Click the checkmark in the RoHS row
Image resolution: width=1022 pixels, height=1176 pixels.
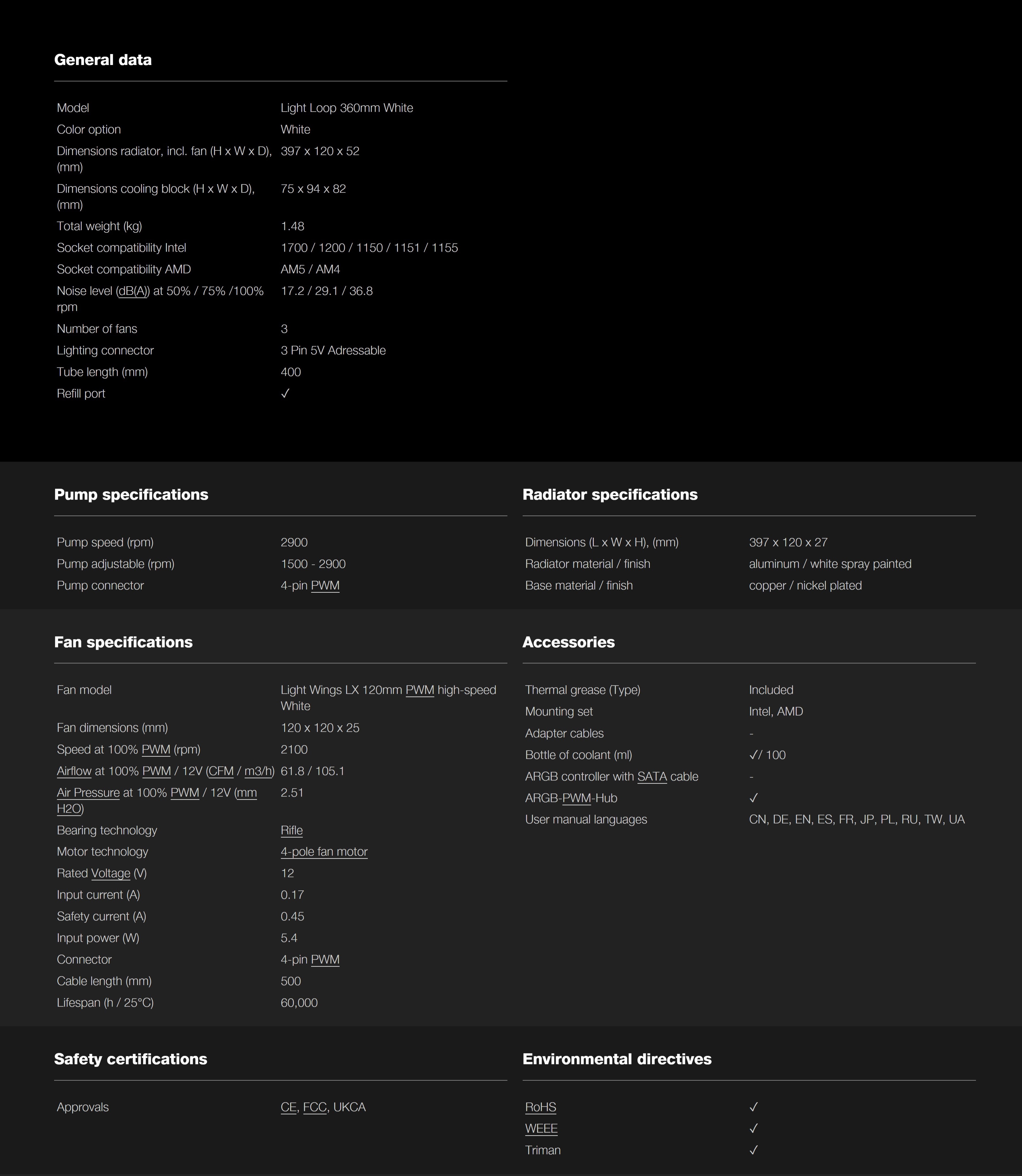click(753, 1107)
